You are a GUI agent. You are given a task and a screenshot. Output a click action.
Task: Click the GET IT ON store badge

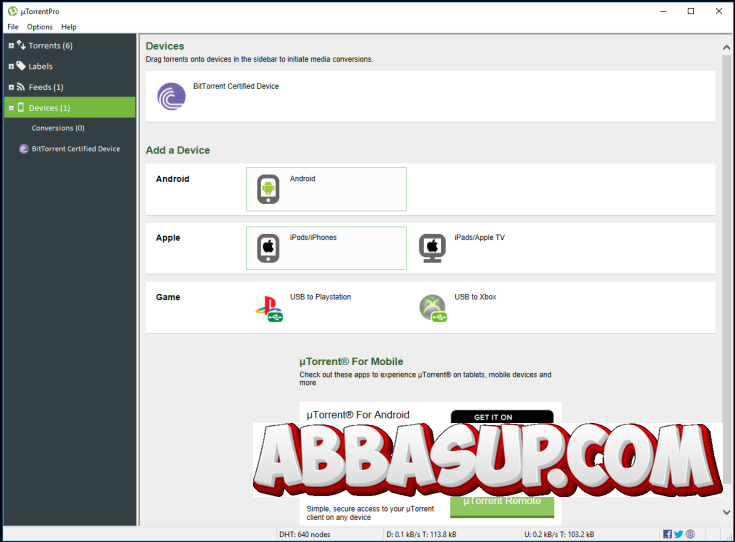(502, 416)
